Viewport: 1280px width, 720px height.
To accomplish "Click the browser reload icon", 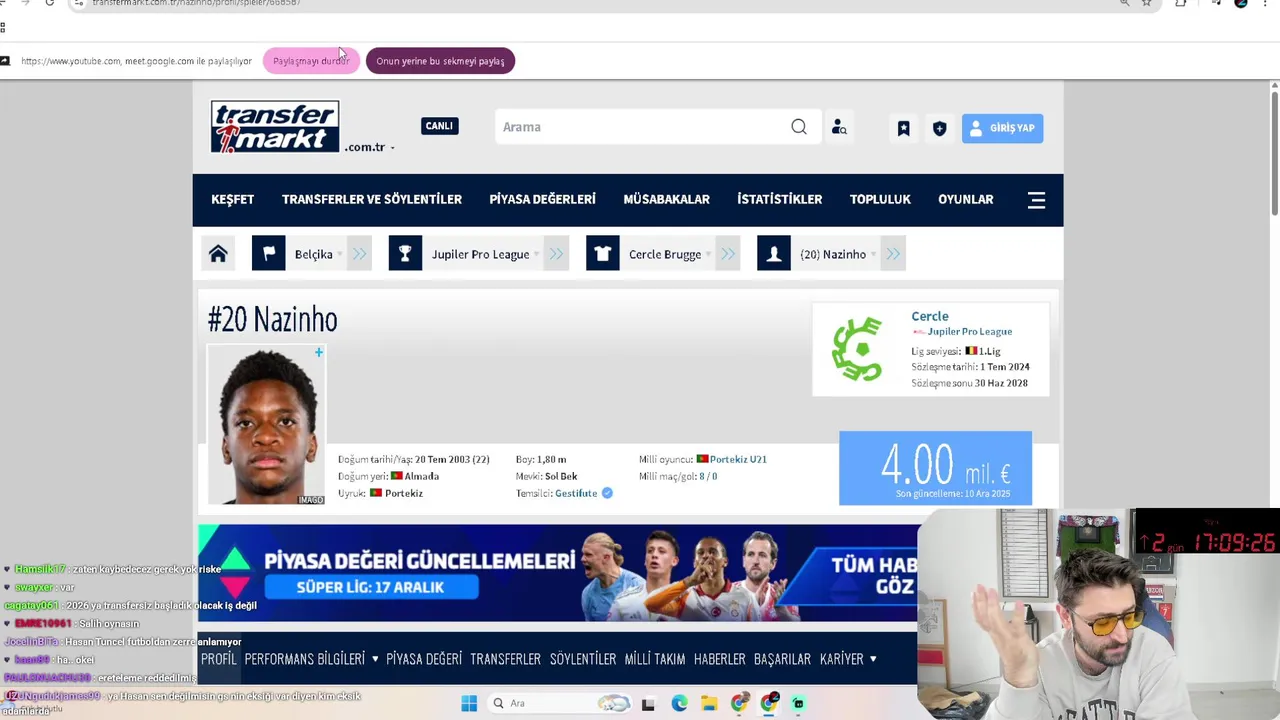I will coord(50,3).
